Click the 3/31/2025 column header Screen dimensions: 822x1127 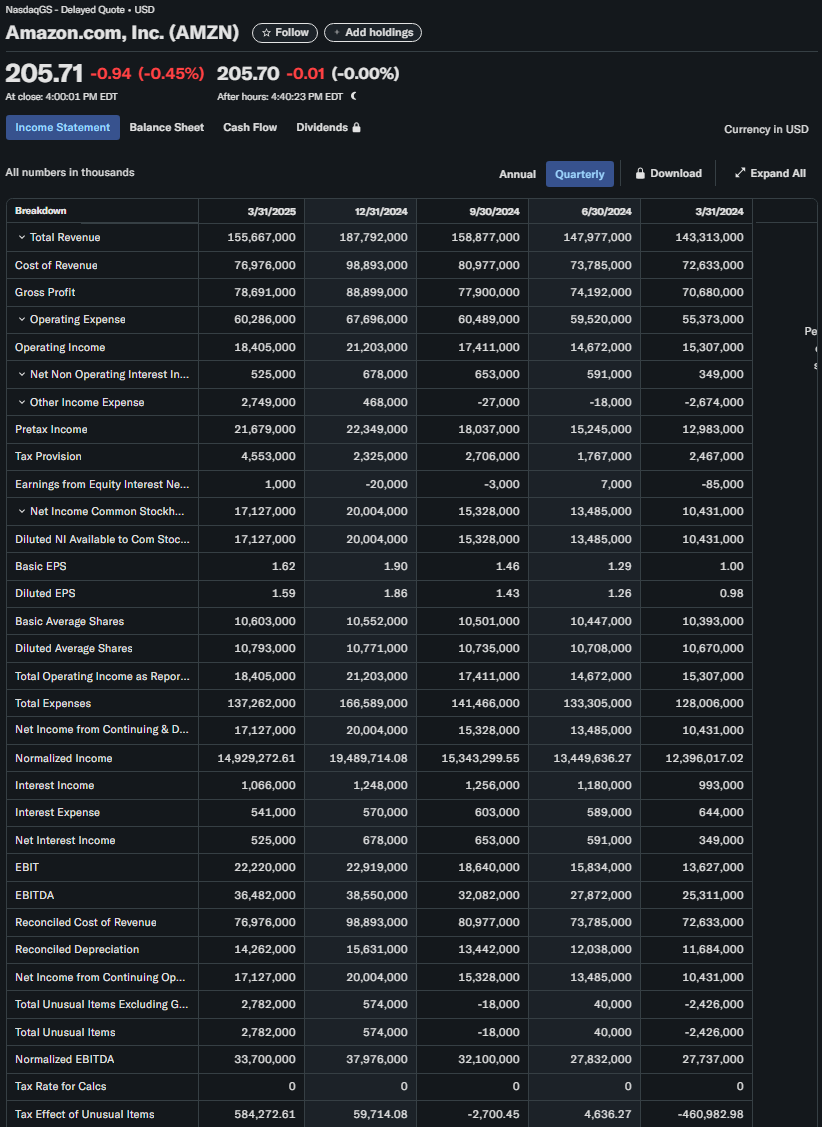(x=272, y=211)
